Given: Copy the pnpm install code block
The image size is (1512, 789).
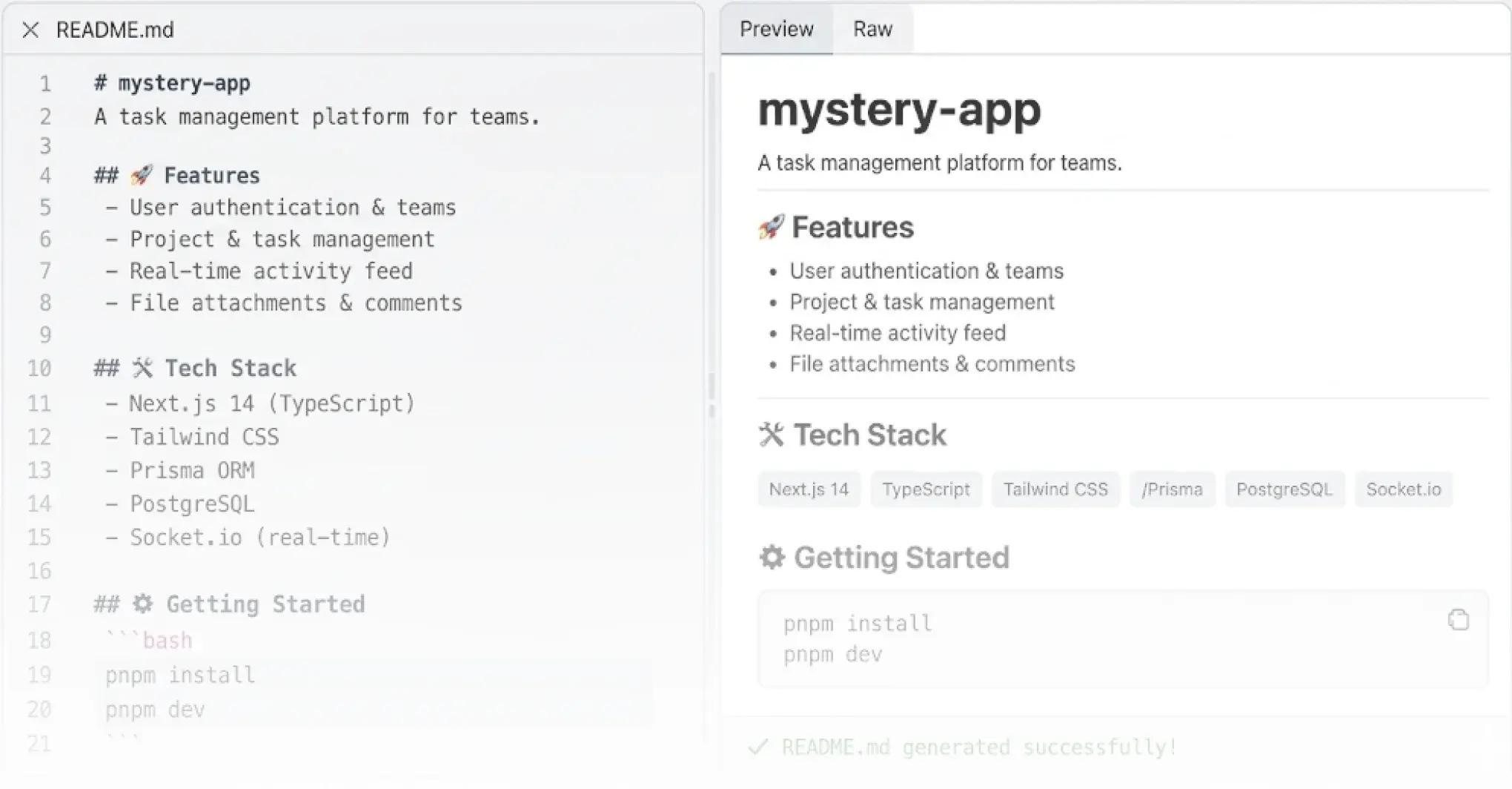Looking at the screenshot, I should (1458, 620).
